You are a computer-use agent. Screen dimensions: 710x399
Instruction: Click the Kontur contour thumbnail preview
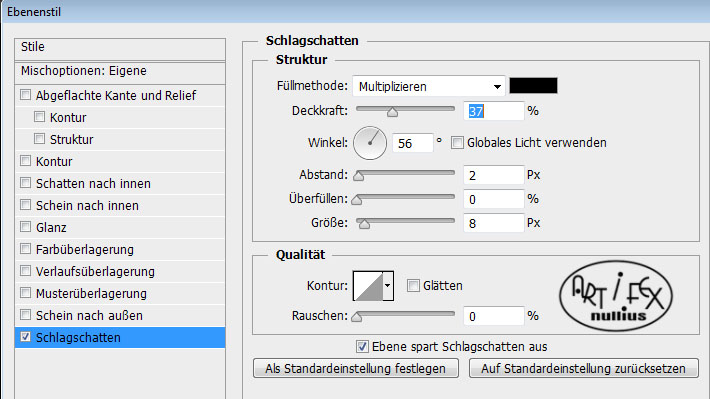[368, 286]
